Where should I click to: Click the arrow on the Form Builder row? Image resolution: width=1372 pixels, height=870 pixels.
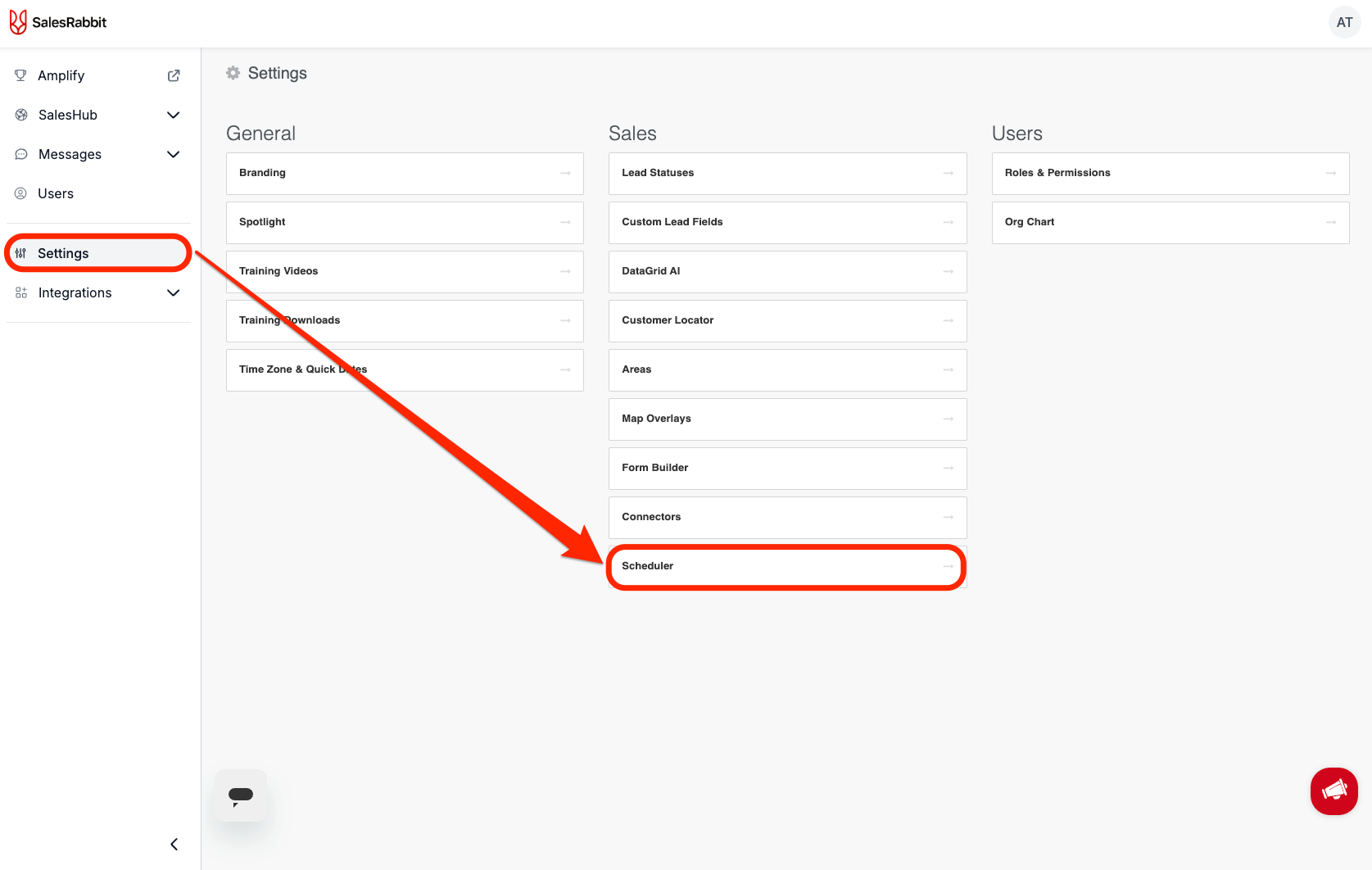[x=949, y=468]
